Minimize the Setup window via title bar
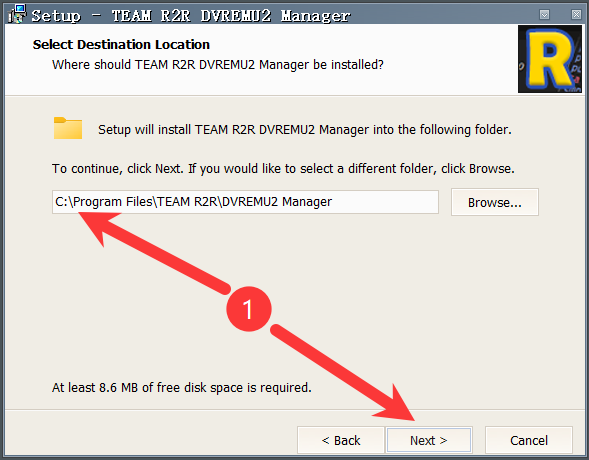The width and height of the screenshot is (589, 460). 544,14
